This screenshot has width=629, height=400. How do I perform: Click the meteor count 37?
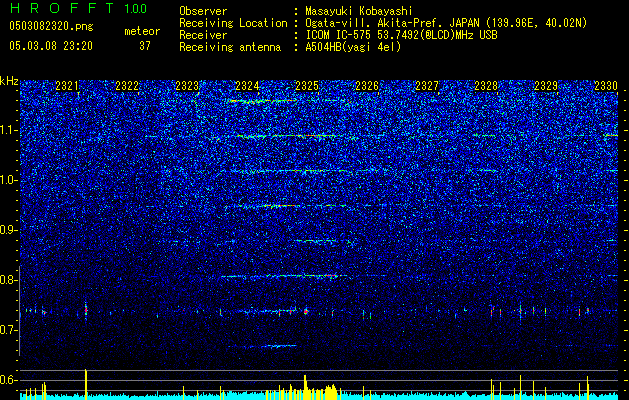145,46
